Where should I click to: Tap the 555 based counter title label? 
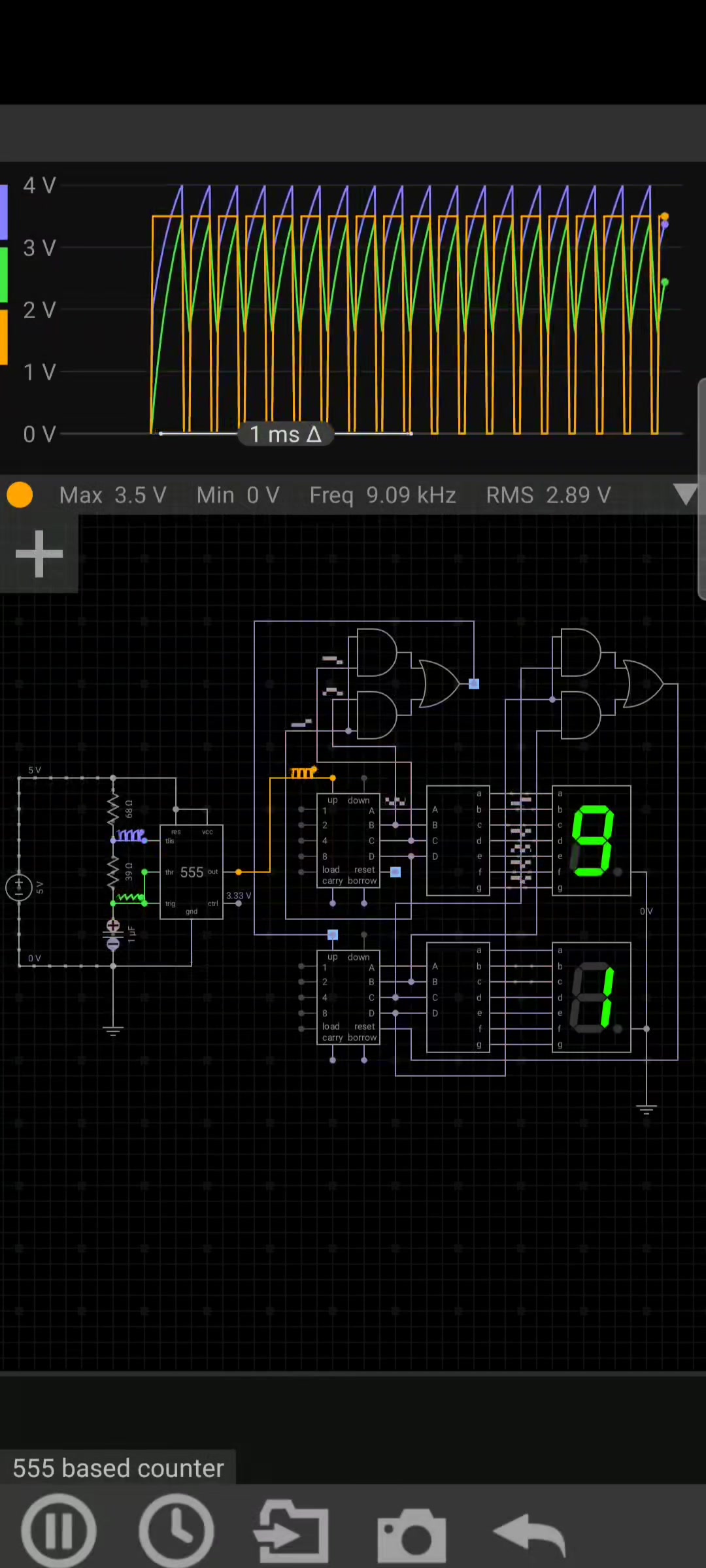pos(118,1468)
